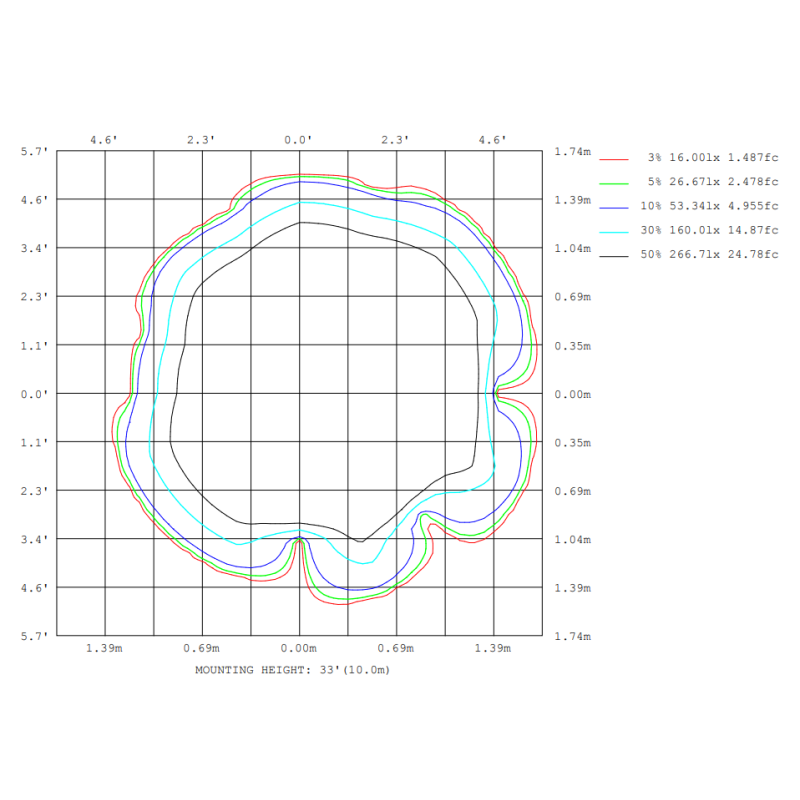Select the 30% 160.0lx 14.87fc legend text
Viewport: 800px width, 800px height.
(x=711, y=230)
